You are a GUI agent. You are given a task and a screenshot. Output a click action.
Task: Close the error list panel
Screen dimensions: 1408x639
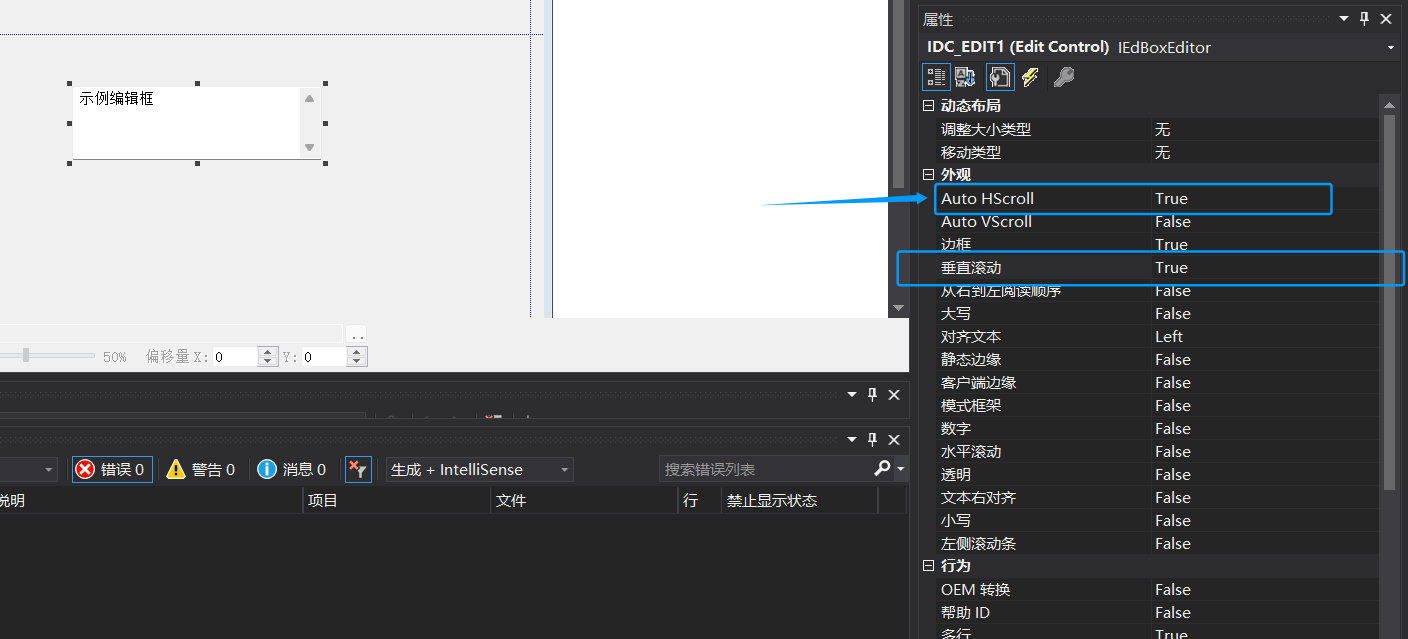pyautogui.click(x=894, y=439)
